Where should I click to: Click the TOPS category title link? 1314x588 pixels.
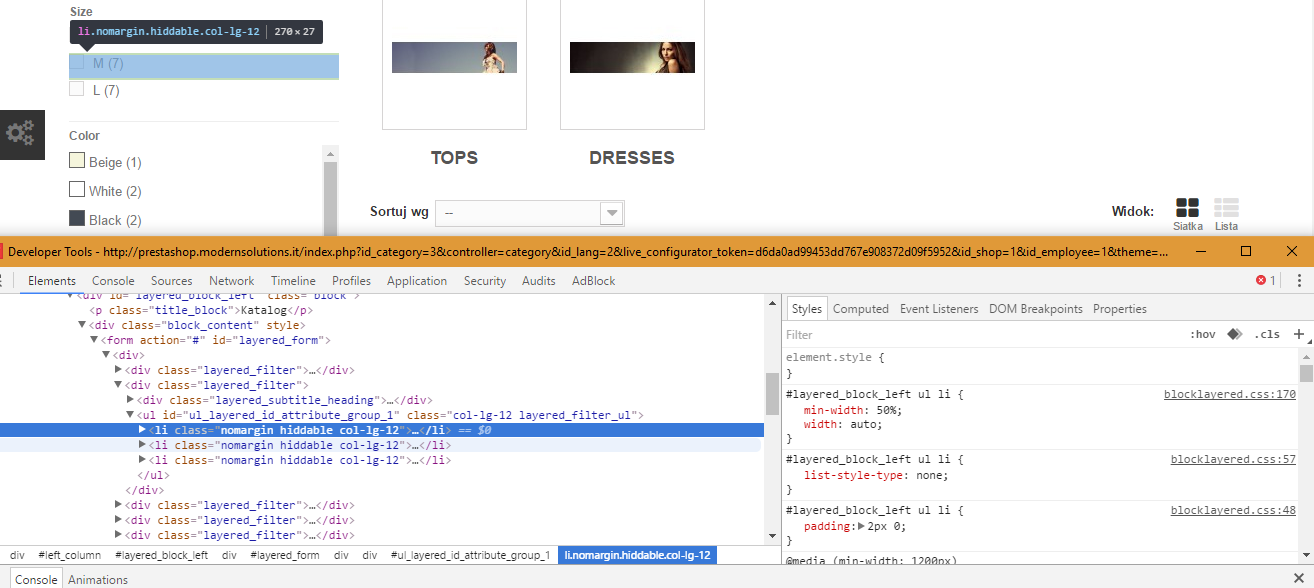pos(454,158)
